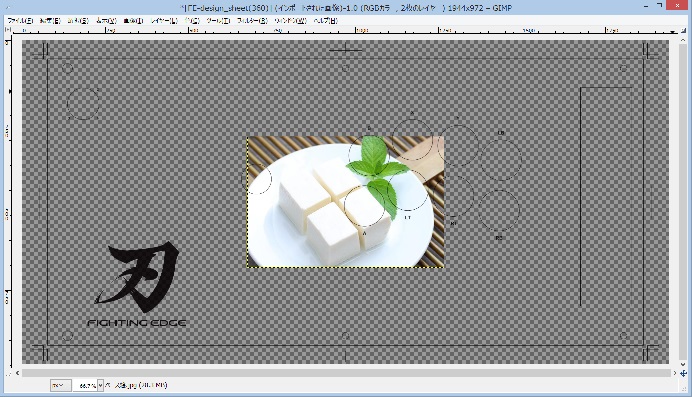Toggle the Quick Mask button at bottom-left corner

tap(8, 373)
